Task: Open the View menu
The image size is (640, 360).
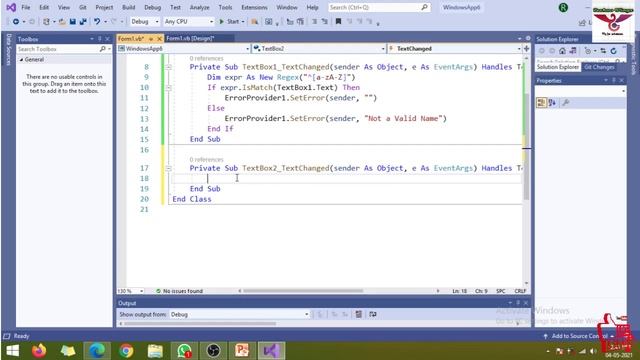Action: click(x=64, y=7)
